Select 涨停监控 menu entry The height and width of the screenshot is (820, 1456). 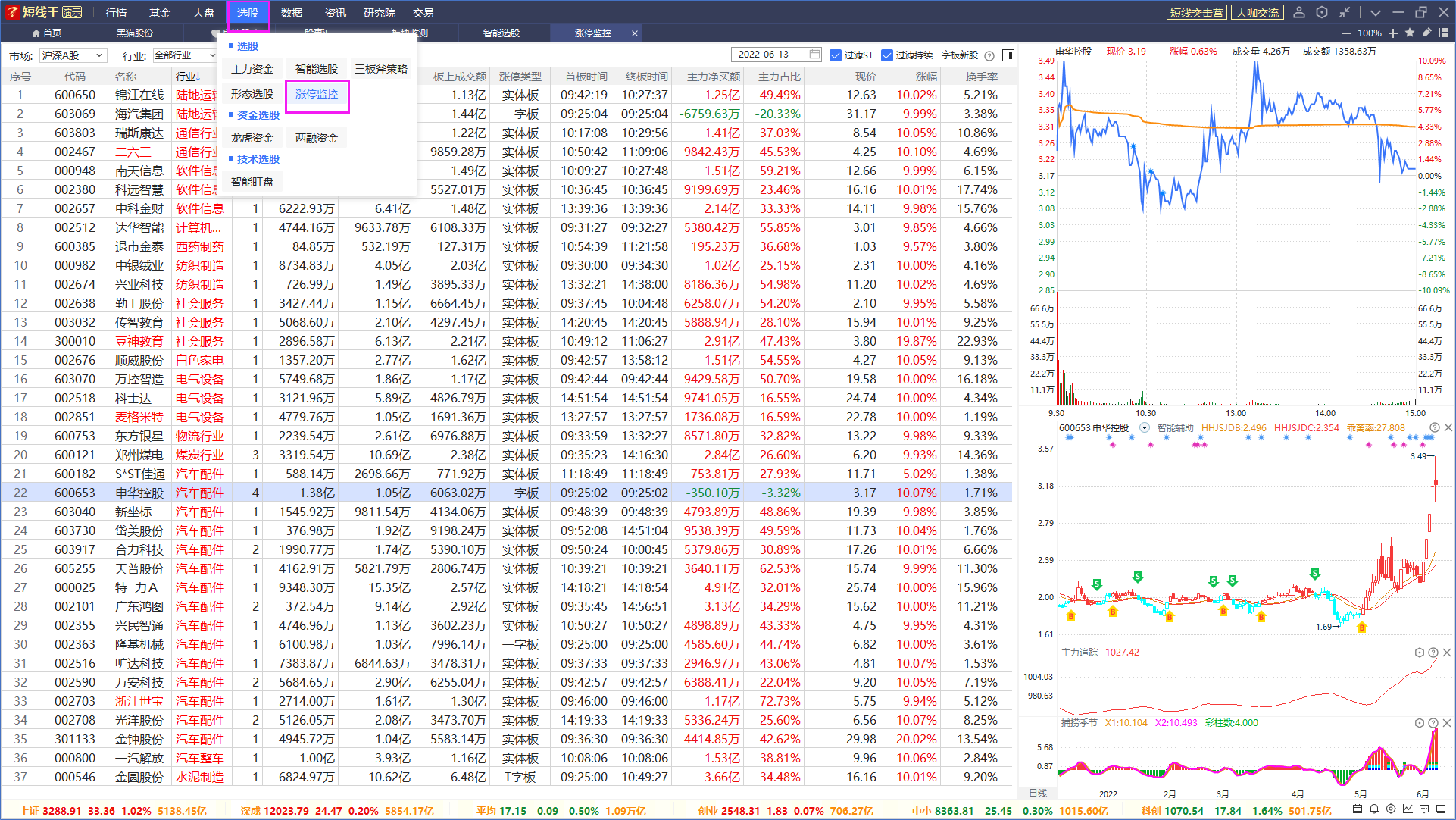317,94
